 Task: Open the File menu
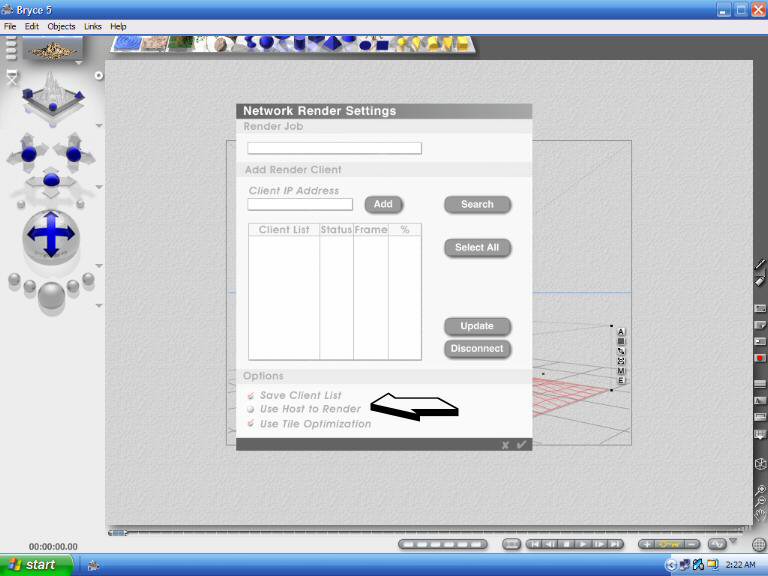[x=10, y=26]
